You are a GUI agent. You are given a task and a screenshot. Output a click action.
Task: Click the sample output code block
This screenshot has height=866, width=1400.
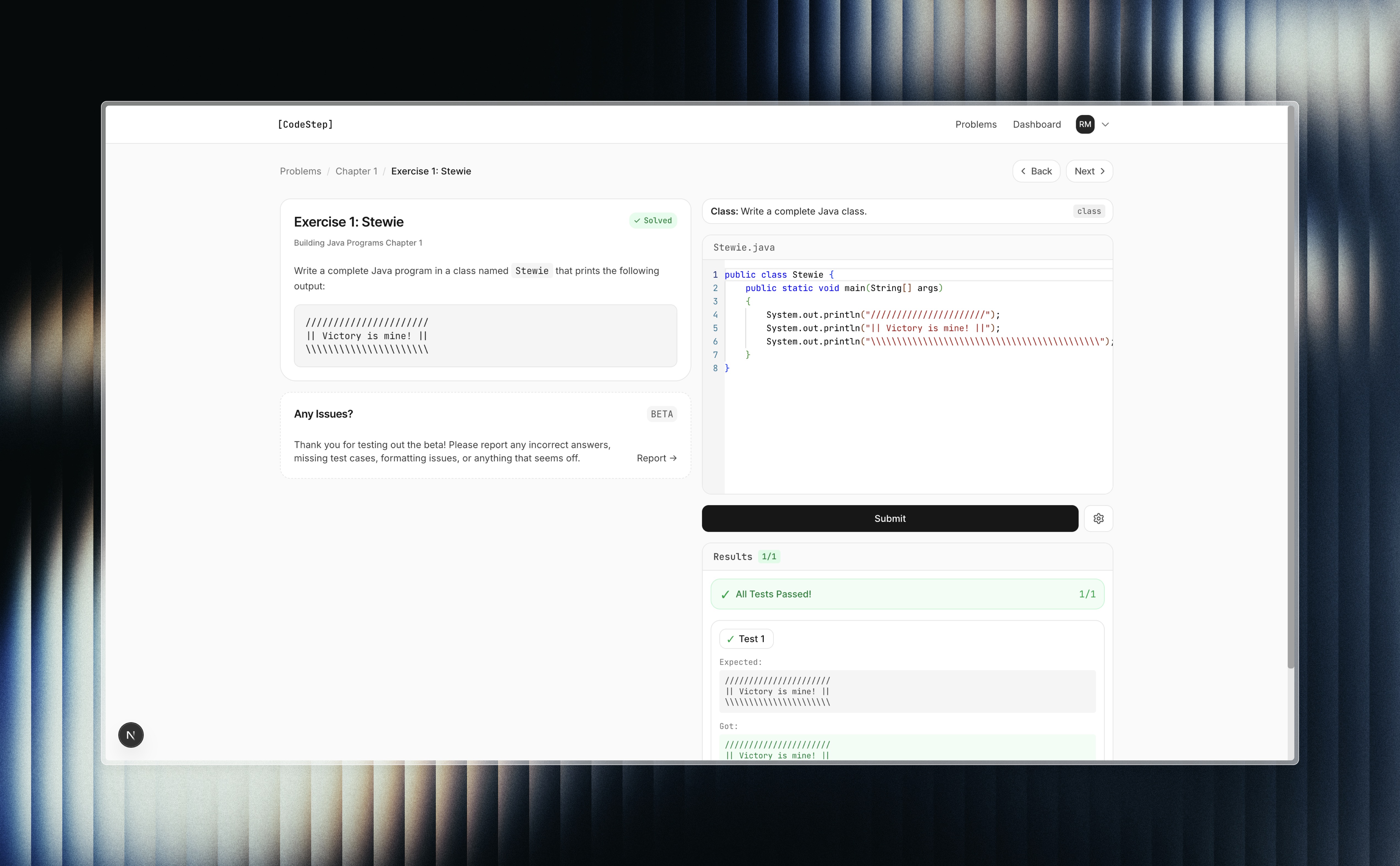(485, 336)
